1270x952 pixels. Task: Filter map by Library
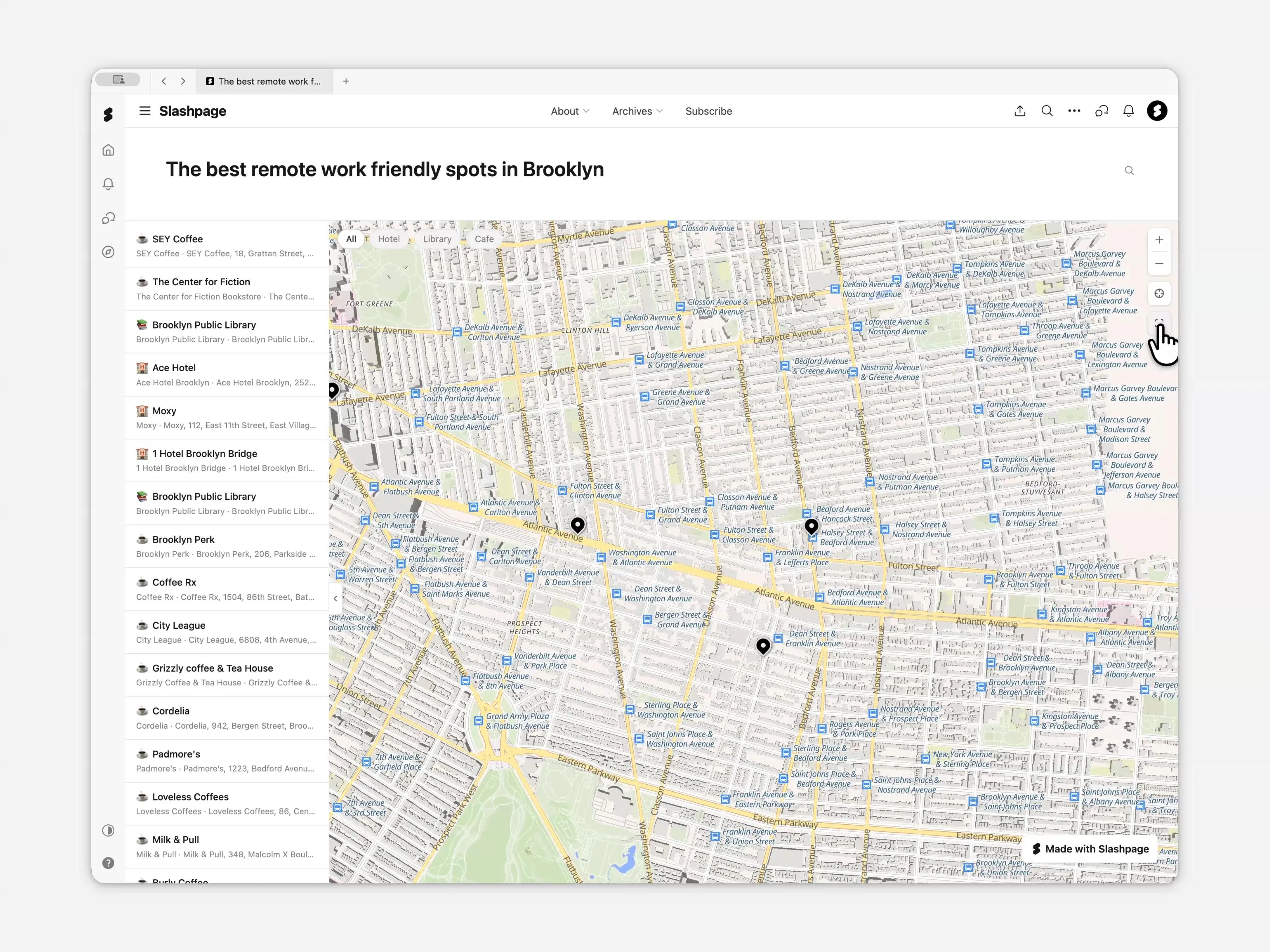point(437,239)
